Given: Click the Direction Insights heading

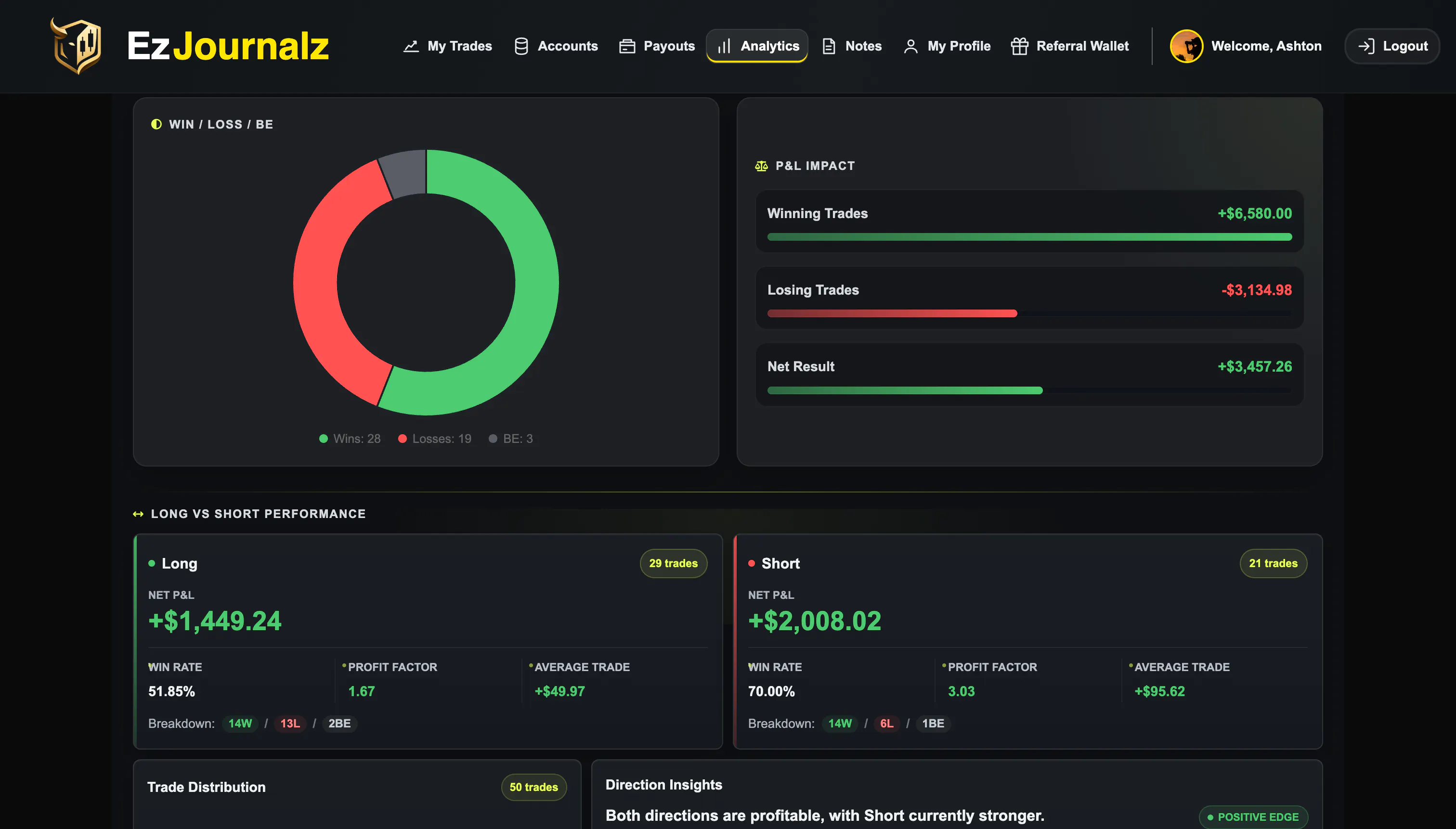Looking at the screenshot, I should tap(663, 785).
